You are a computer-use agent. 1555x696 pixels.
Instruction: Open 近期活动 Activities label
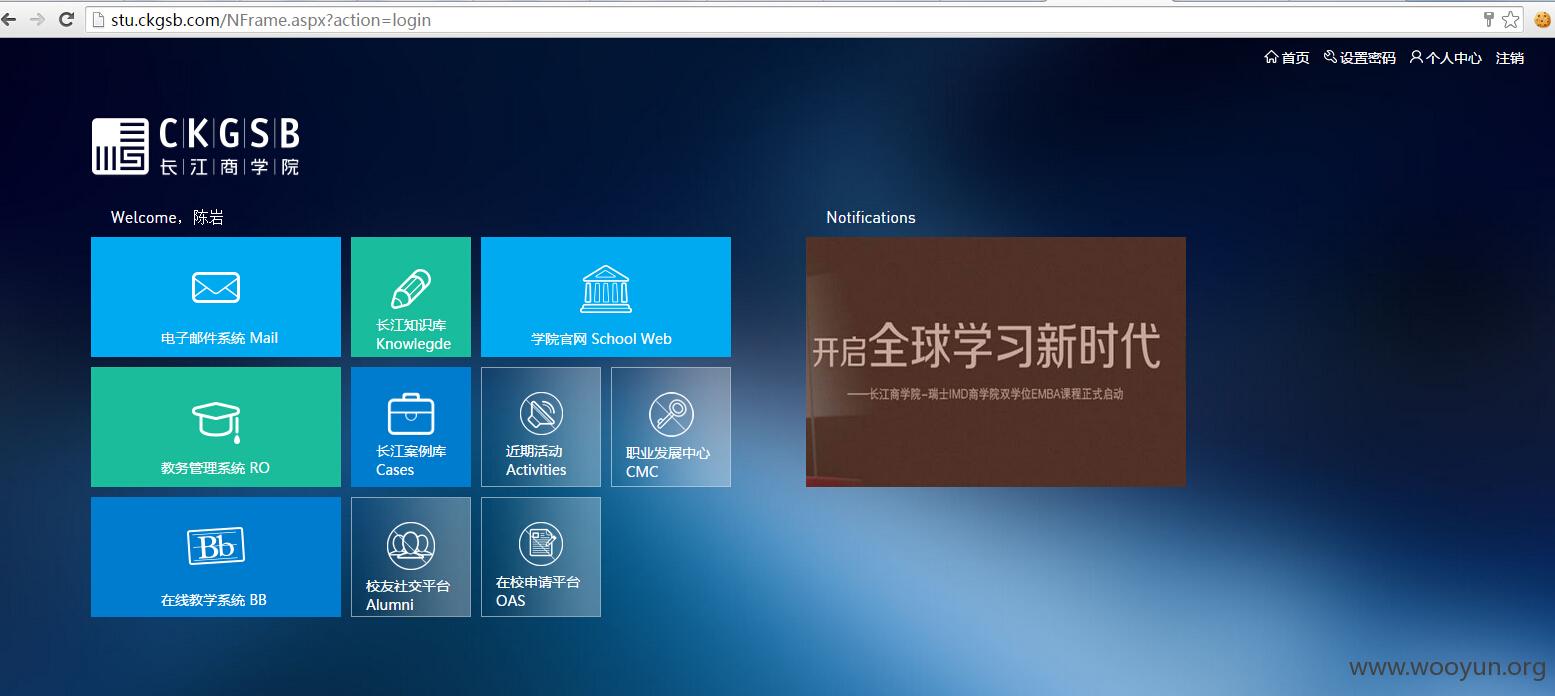[x=536, y=460]
